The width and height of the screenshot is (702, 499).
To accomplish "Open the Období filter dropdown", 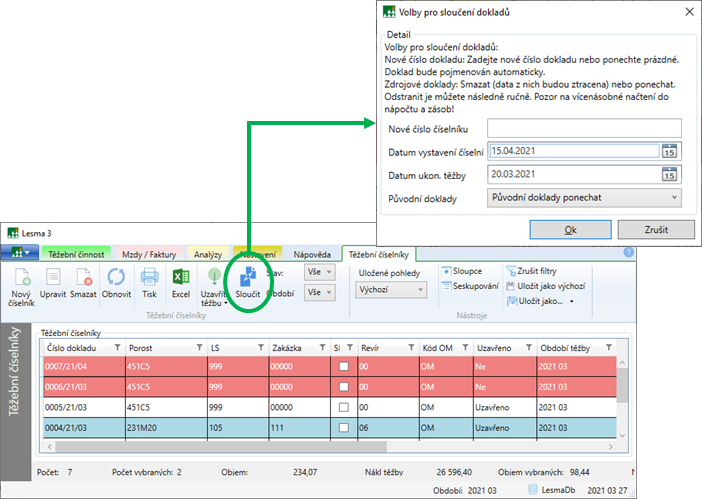I will point(320,292).
